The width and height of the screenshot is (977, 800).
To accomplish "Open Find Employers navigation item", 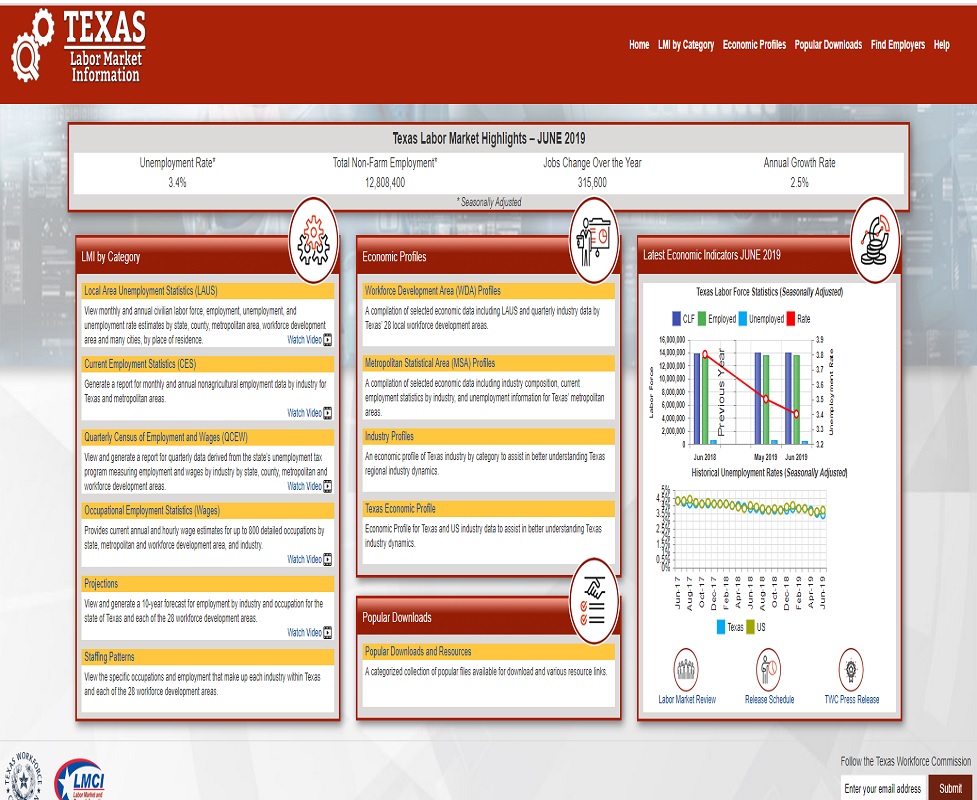I will click(x=898, y=45).
